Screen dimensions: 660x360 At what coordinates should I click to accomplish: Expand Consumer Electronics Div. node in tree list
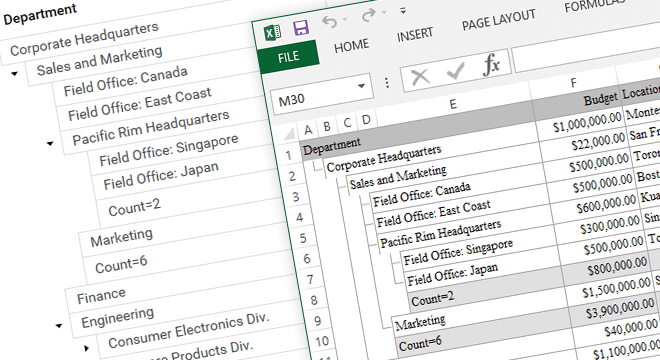(x=86, y=348)
